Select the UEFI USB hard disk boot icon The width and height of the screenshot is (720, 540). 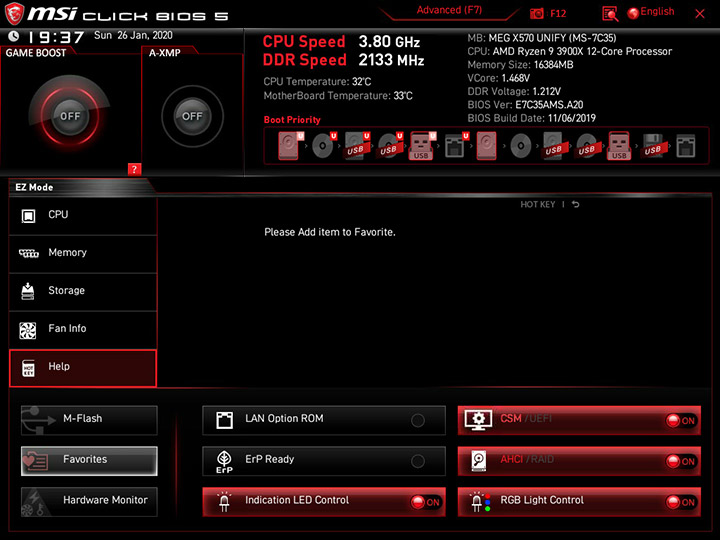pyautogui.click(x=356, y=146)
